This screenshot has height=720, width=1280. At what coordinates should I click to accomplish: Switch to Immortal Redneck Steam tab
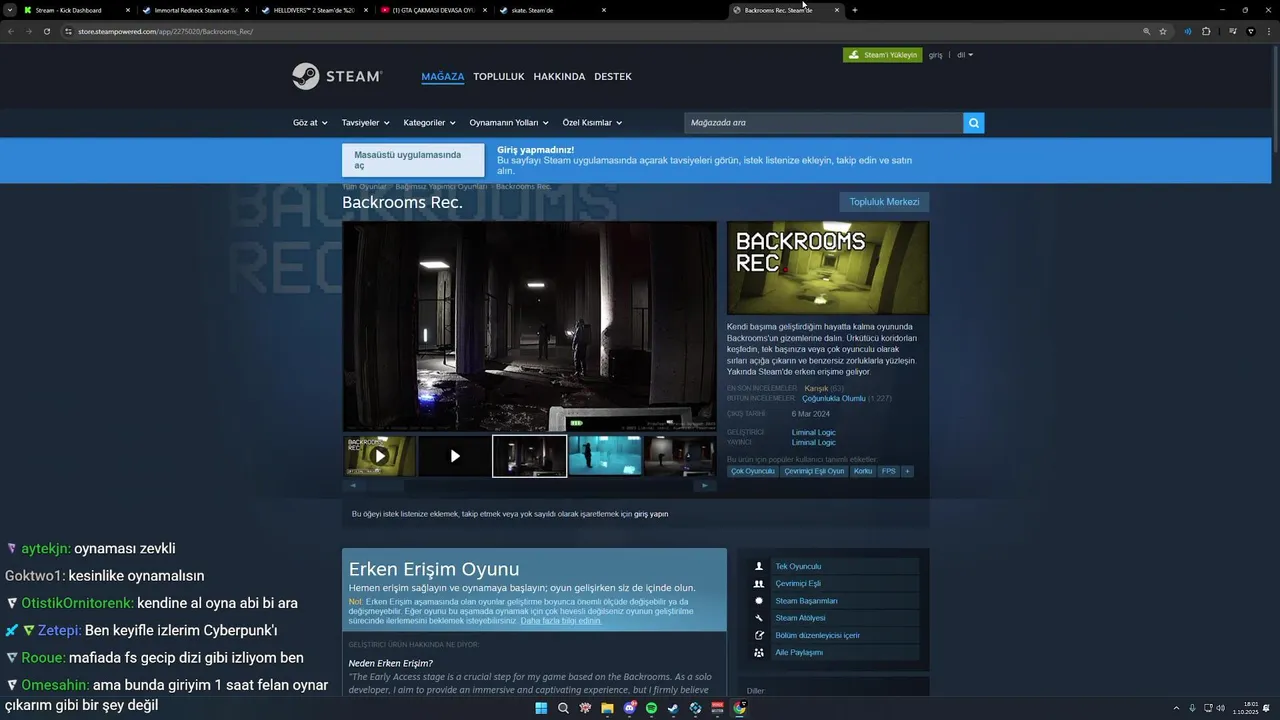tap(195, 10)
